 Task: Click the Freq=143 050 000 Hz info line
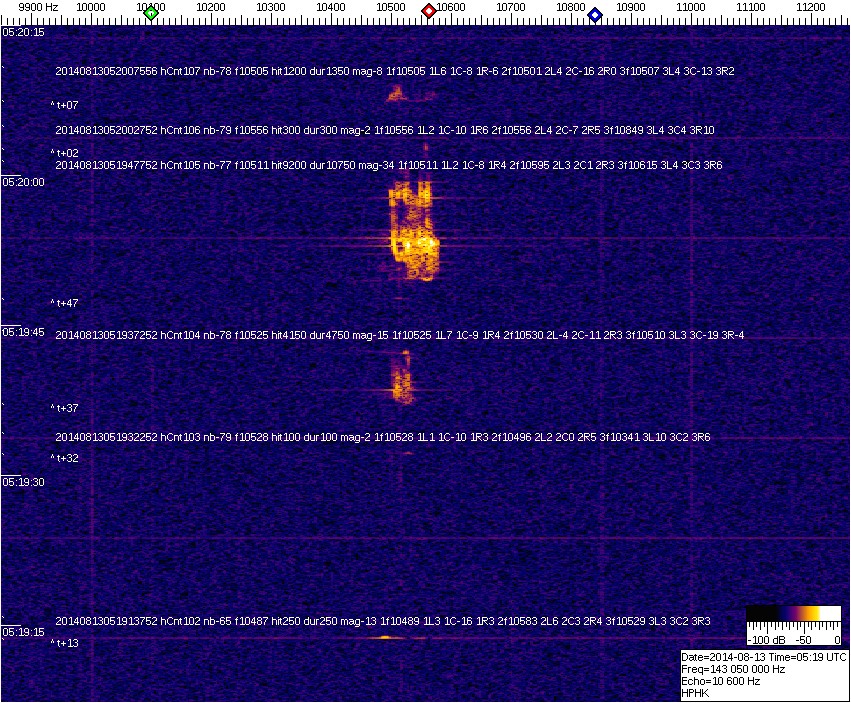coord(732,669)
